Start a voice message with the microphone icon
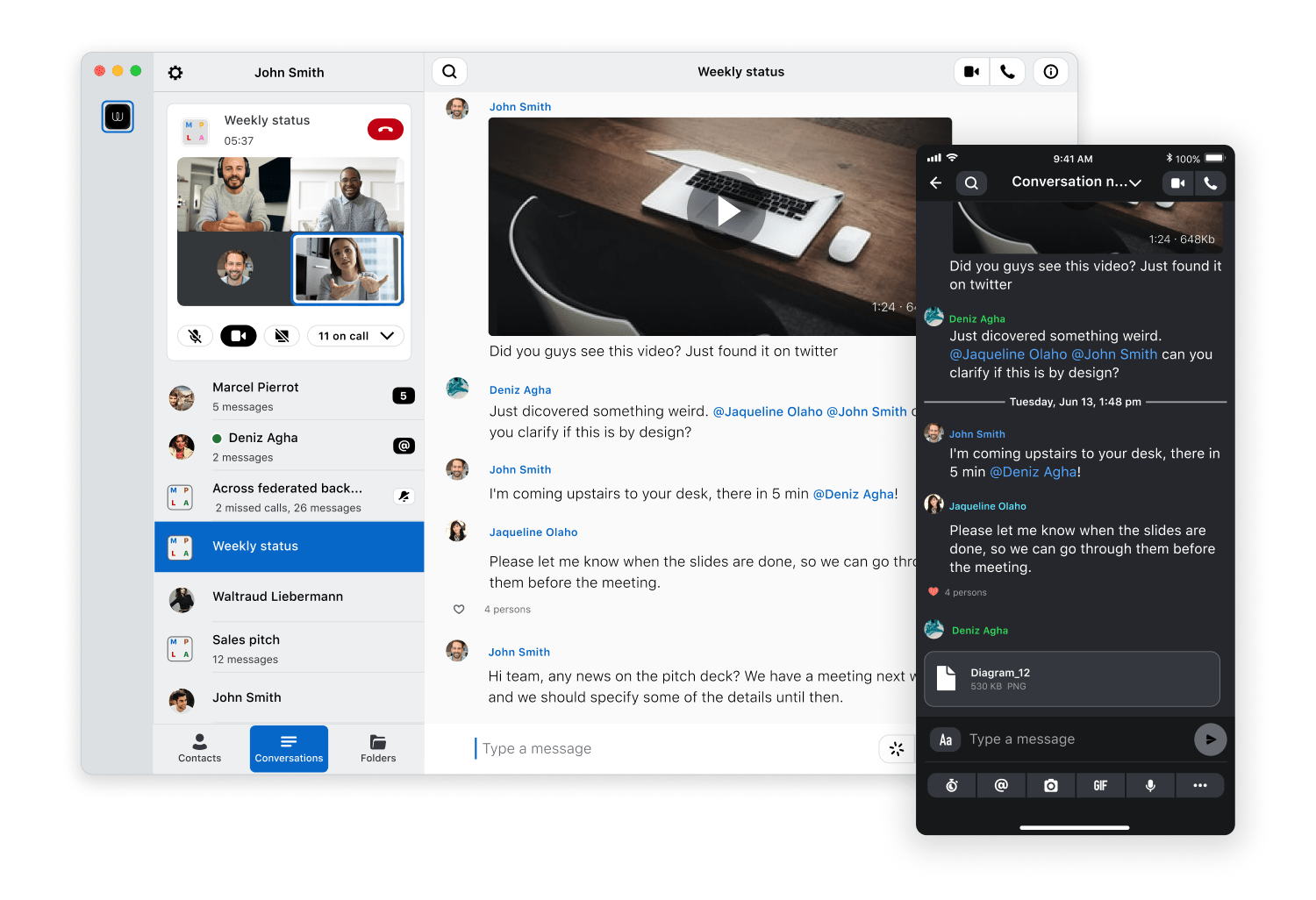This screenshot has width=1316, height=900. (1150, 785)
